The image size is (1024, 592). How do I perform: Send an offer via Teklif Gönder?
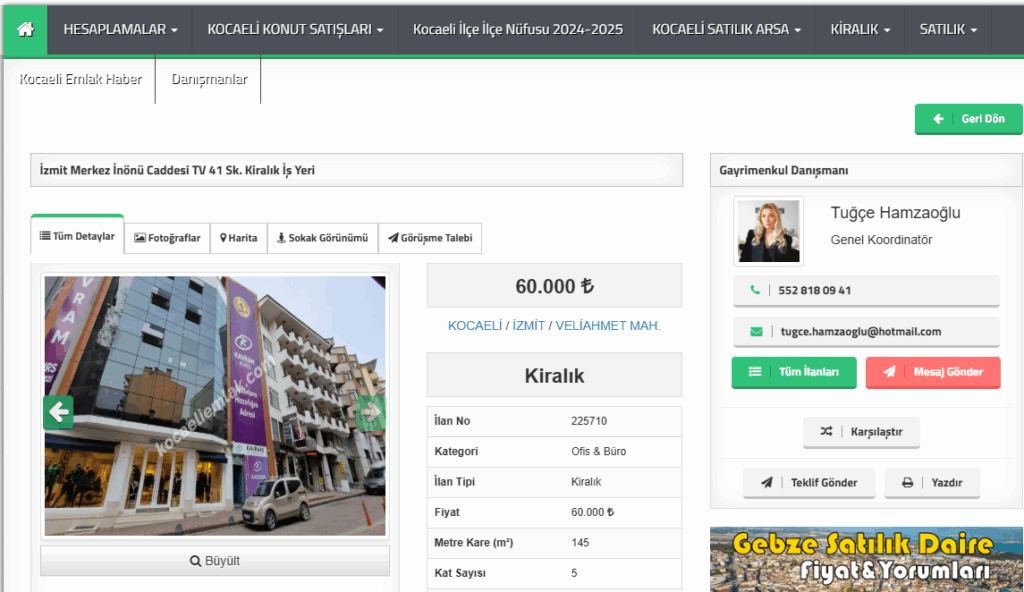(809, 483)
